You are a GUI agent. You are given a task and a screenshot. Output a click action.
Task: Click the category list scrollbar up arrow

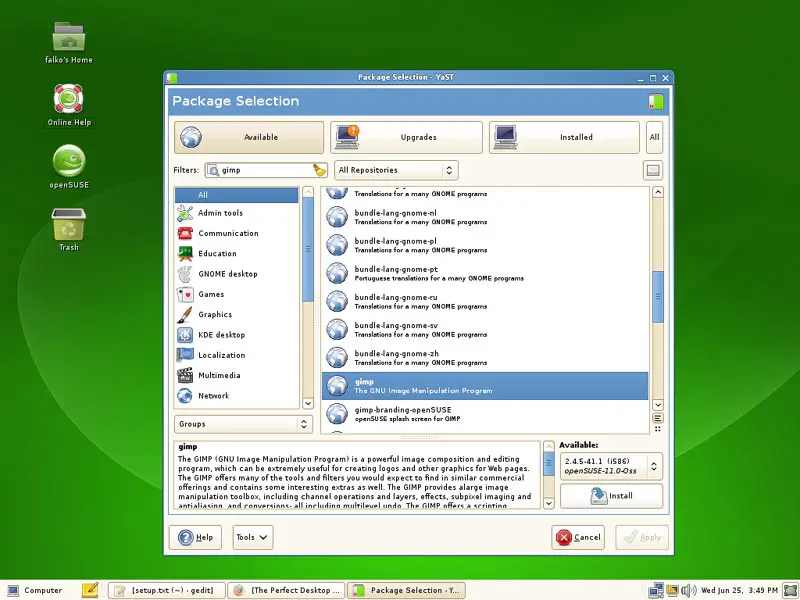[308, 192]
